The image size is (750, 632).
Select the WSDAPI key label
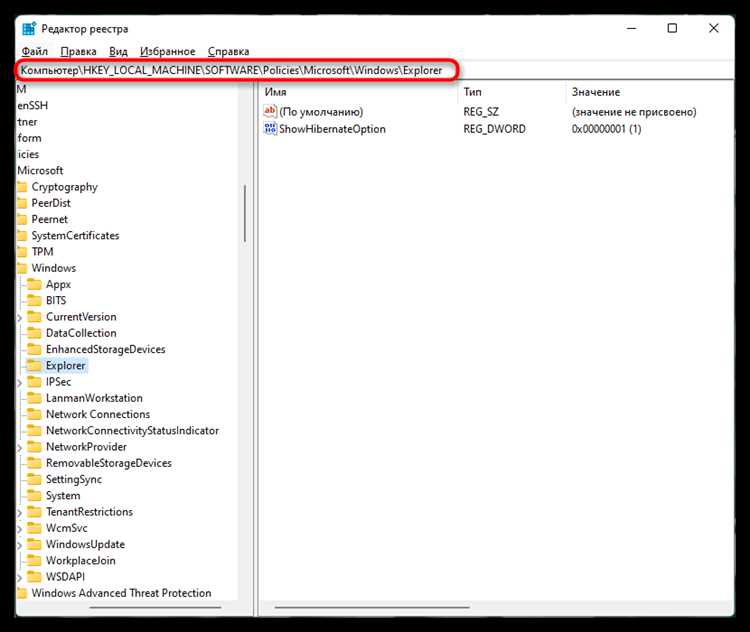point(65,577)
